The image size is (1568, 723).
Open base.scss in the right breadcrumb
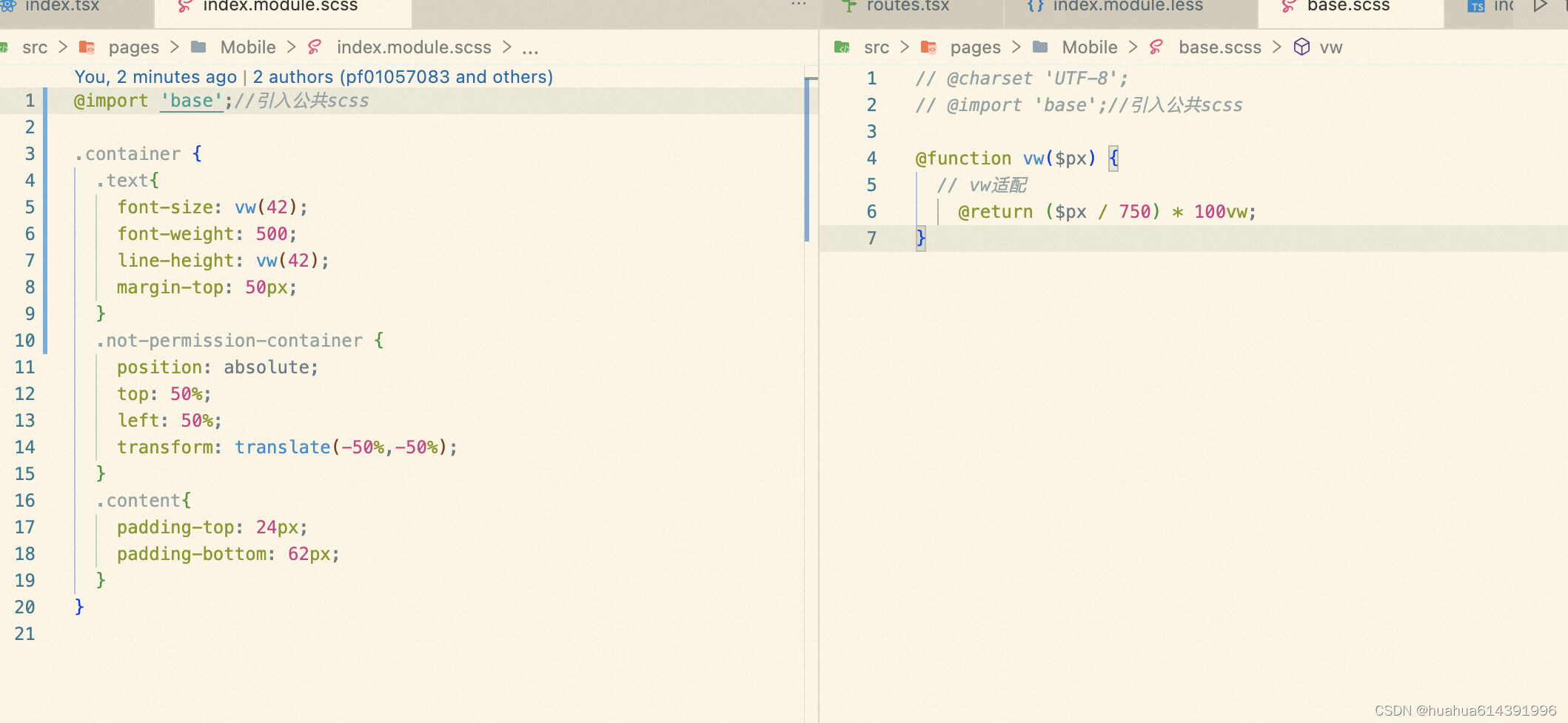(1220, 47)
